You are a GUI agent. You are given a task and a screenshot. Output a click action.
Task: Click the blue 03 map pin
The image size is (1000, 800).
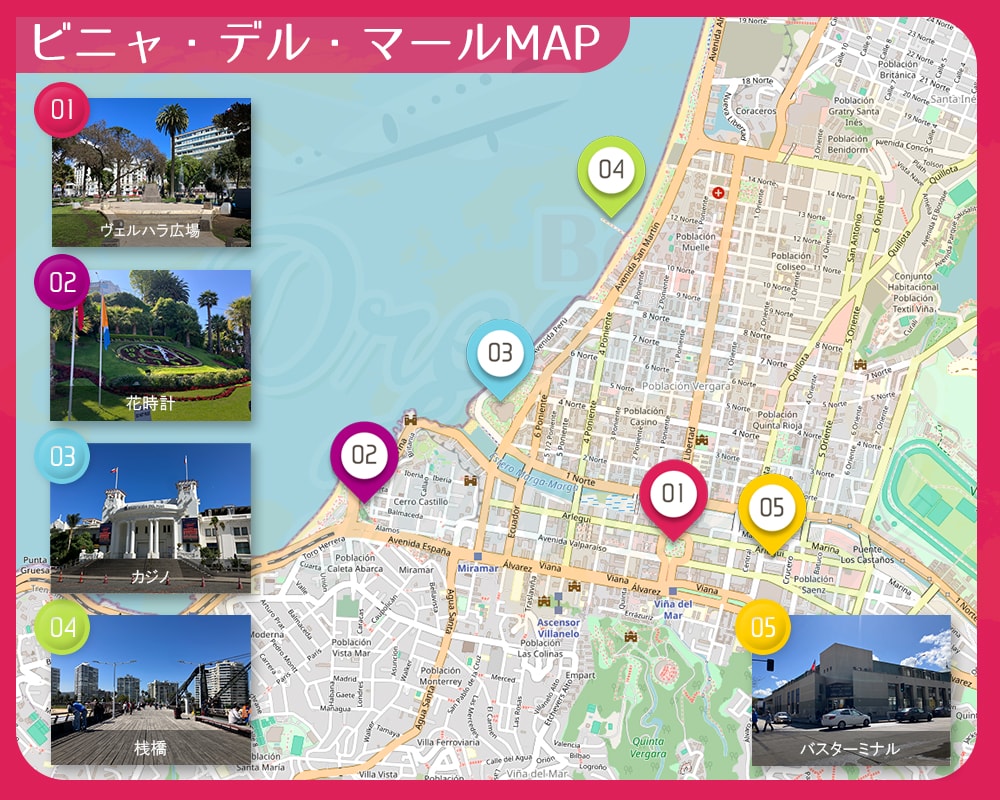click(x=500, y=353)
